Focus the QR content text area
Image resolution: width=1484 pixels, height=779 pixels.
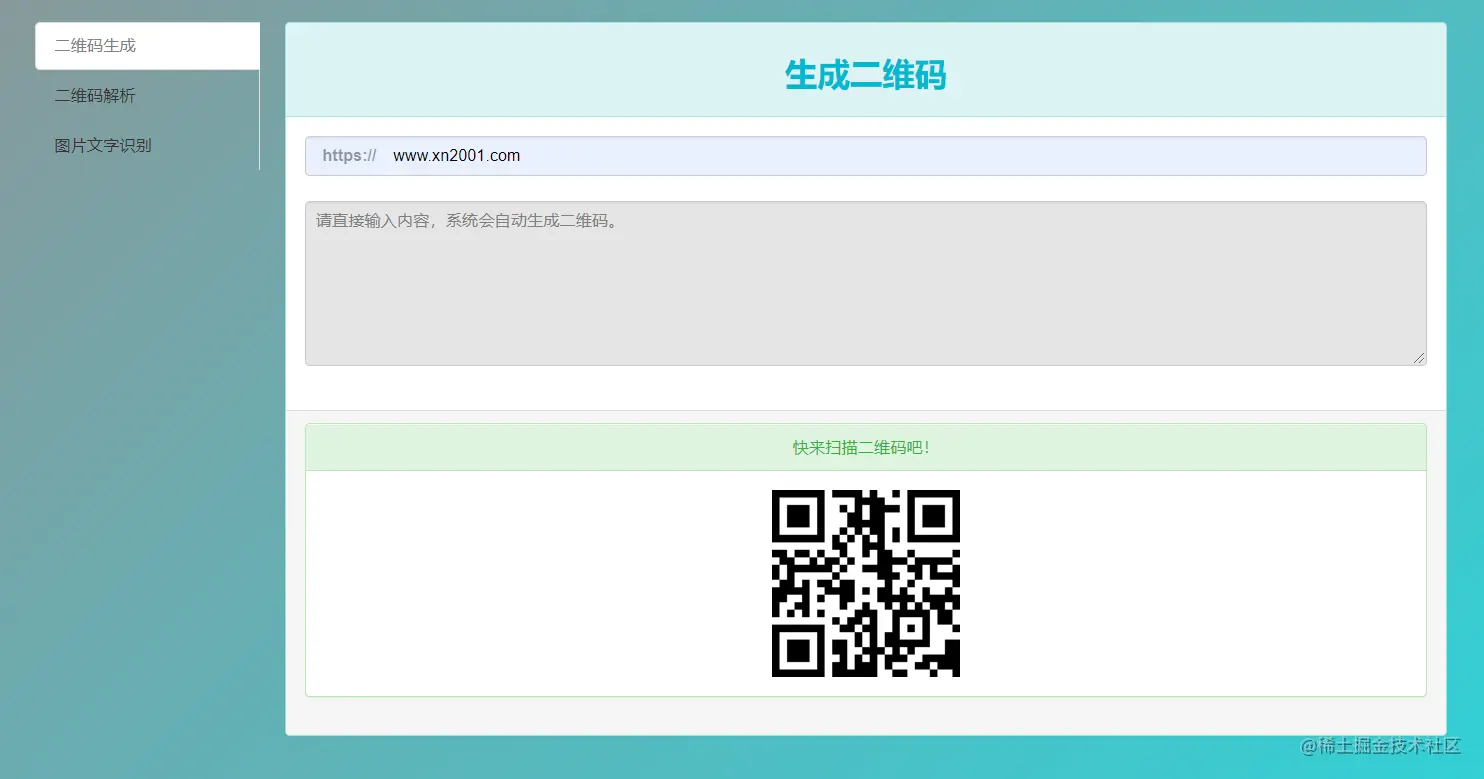pyautogui.click(x=866, y=284)
